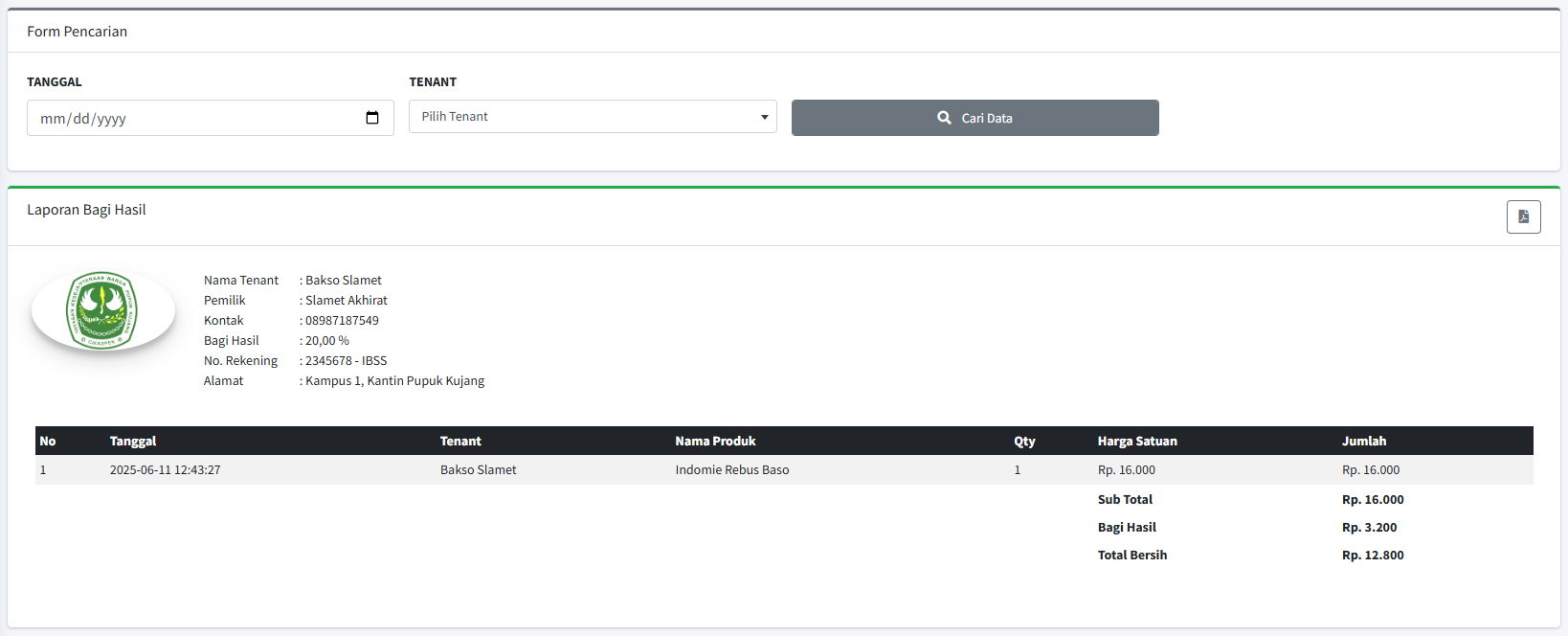Click the 2025-06-11 12:43:27 date cell
The height and width of the screenshot is (636, 1568).
click(165, 469)
